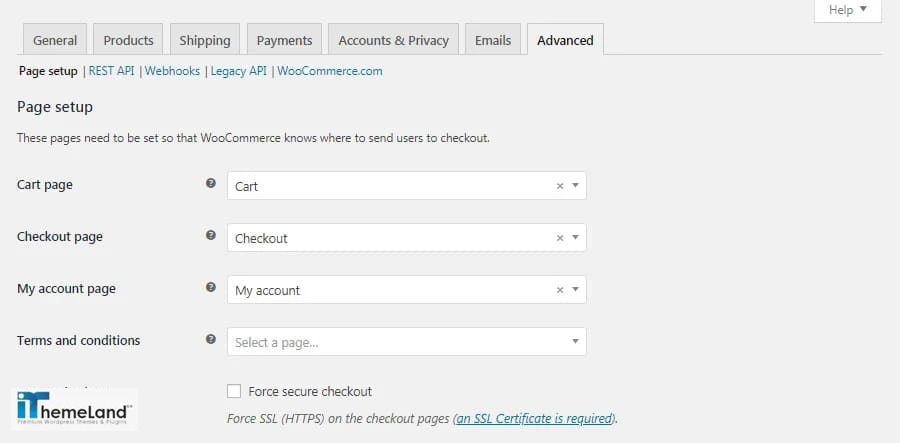Expand the Help panel button

848,10
